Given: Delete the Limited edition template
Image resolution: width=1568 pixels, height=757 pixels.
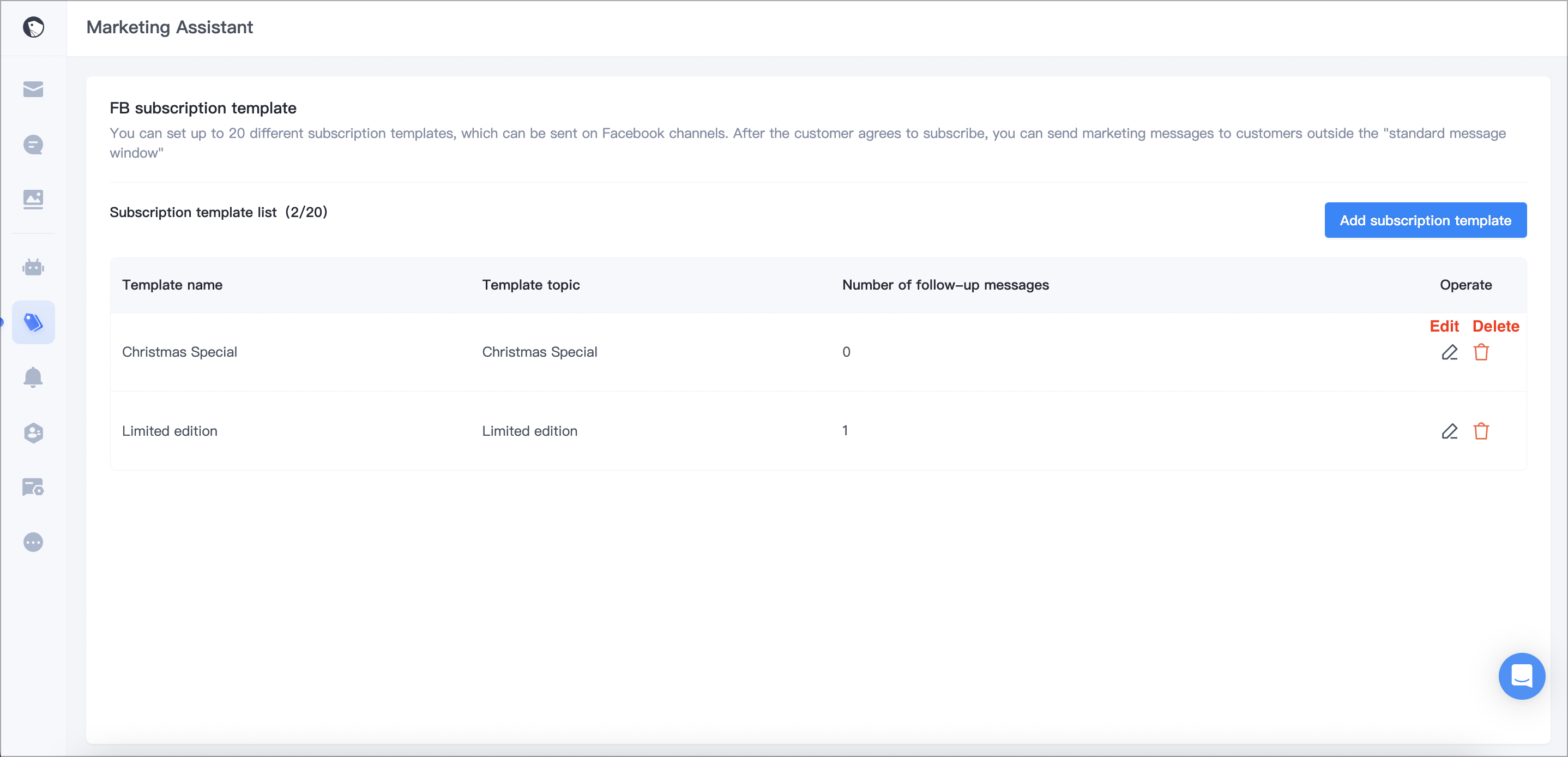Looking at the screenshot, I should [x=1481, y=431].
